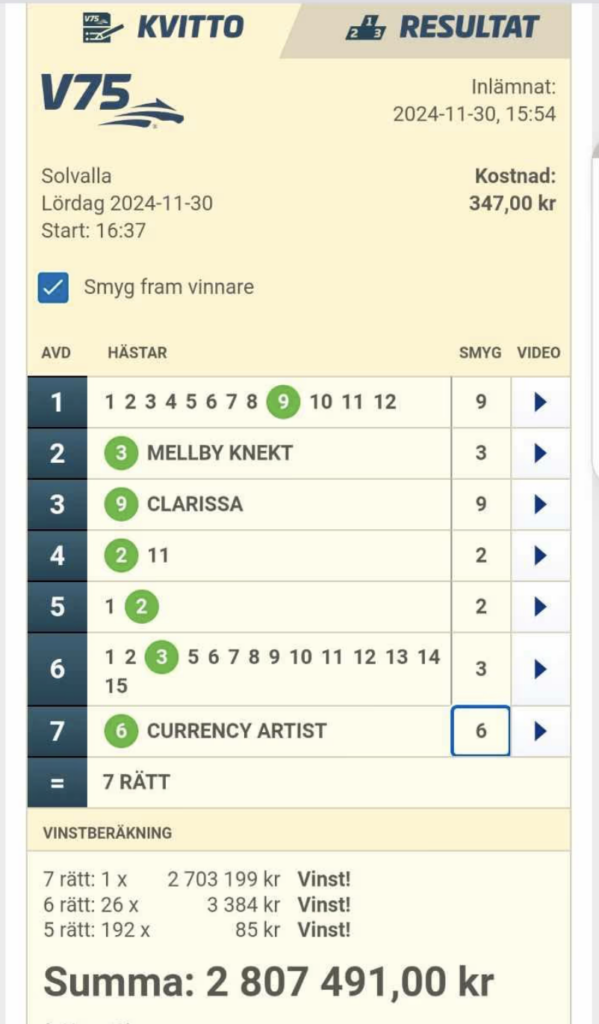599x1024 pixels.
Task: Play the video for race 5
Action: pos(540,606)
